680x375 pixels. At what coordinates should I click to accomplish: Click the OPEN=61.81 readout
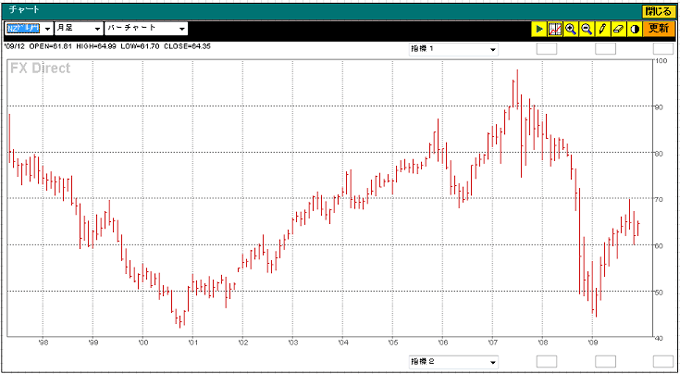point(51,46)
